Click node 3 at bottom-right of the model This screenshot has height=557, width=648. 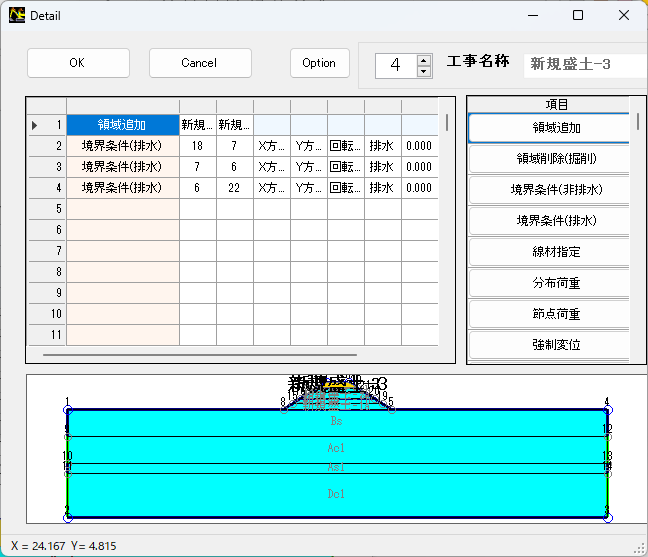[608, 517]
